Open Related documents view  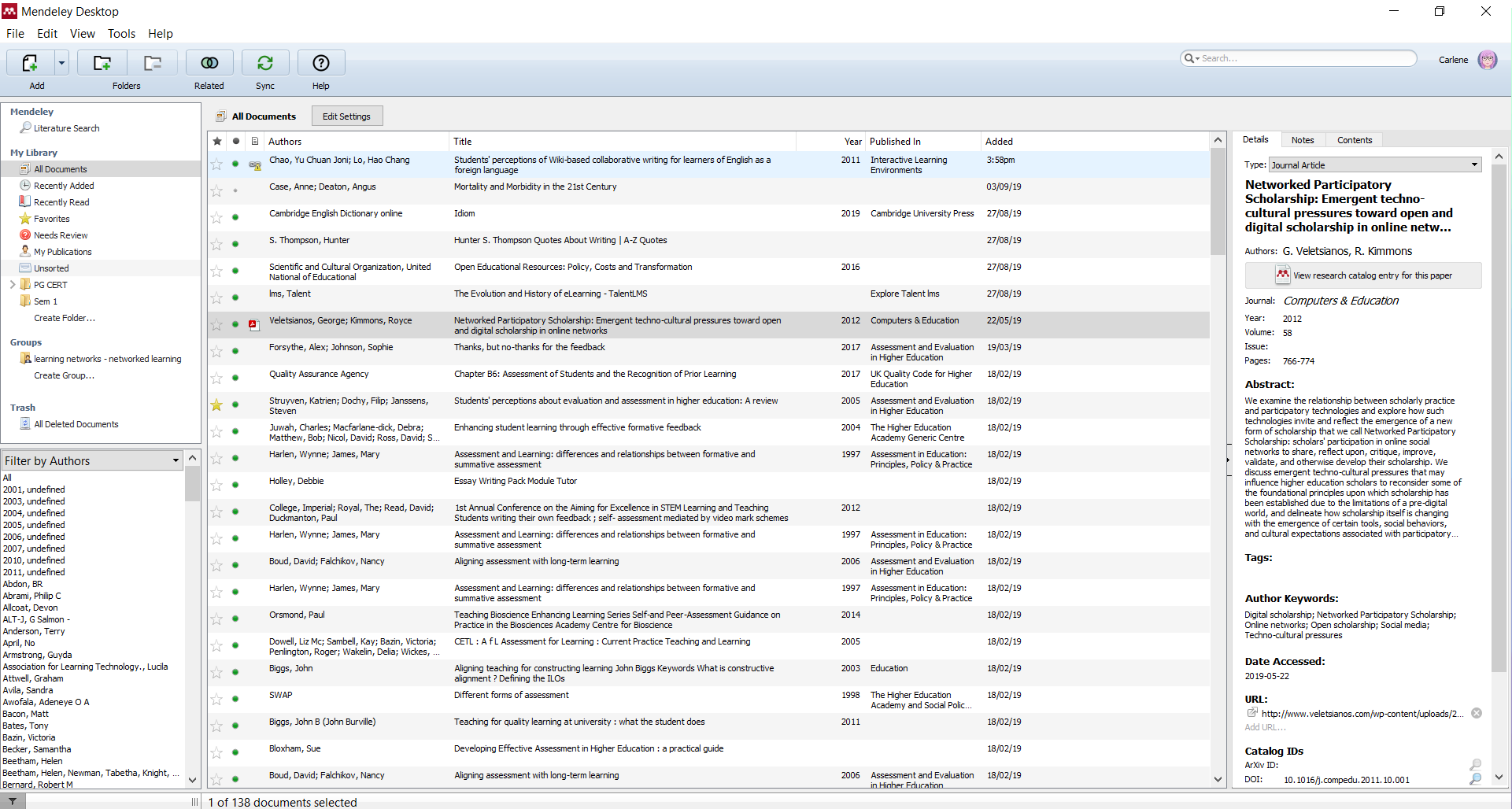[x=209, y=63]
